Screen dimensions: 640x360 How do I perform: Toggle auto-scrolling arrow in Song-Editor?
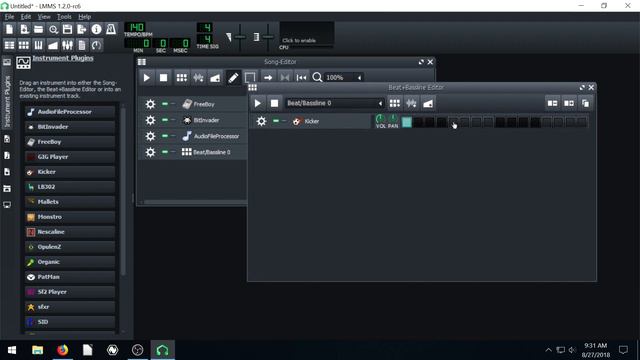(268, 78)
